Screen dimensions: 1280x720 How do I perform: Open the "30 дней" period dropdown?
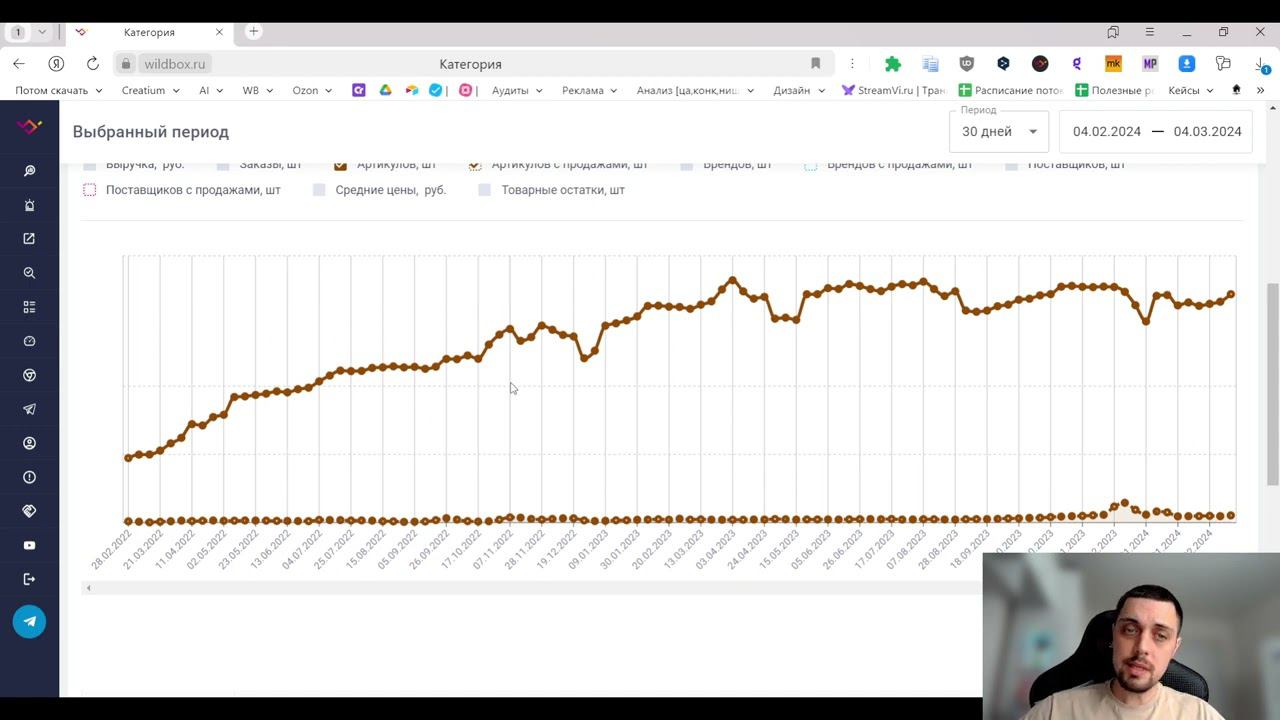999,132
